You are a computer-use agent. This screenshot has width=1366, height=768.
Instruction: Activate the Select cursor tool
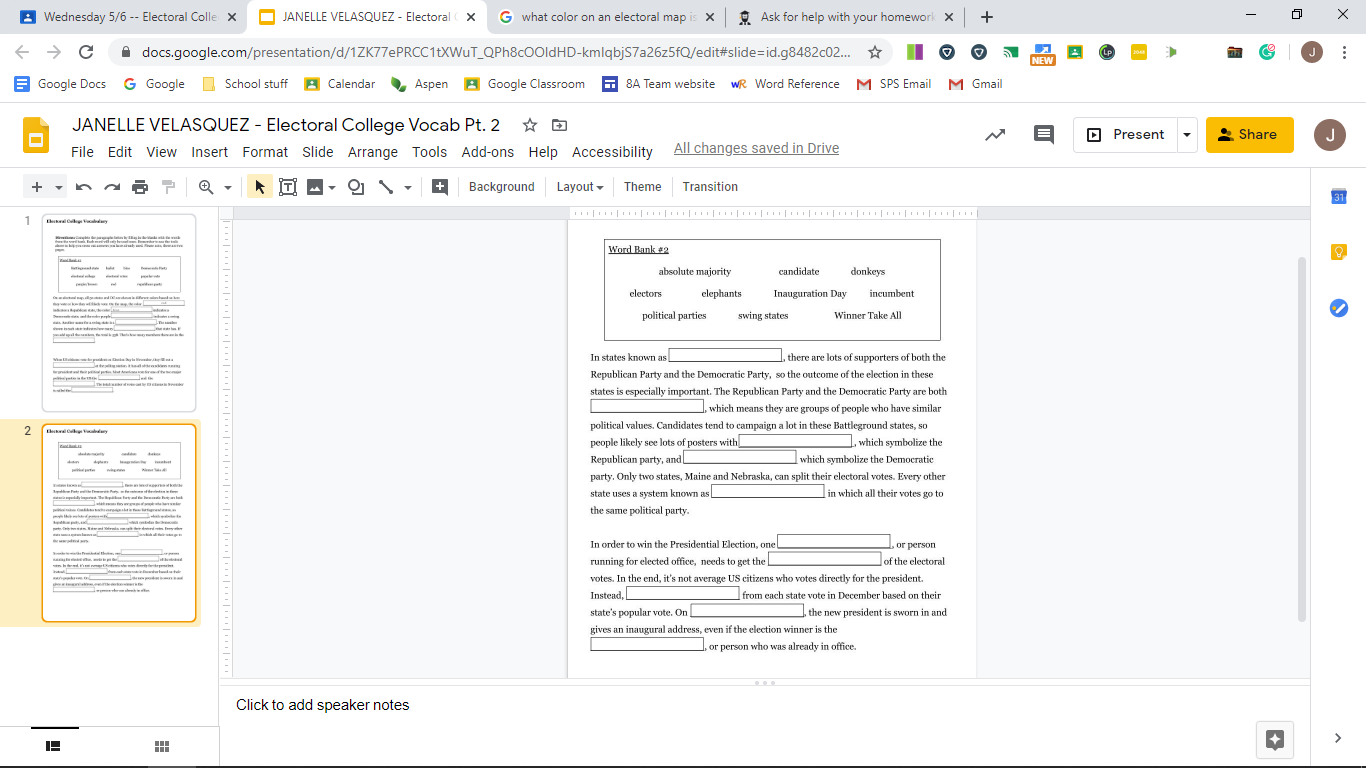(x=259, y=187)
